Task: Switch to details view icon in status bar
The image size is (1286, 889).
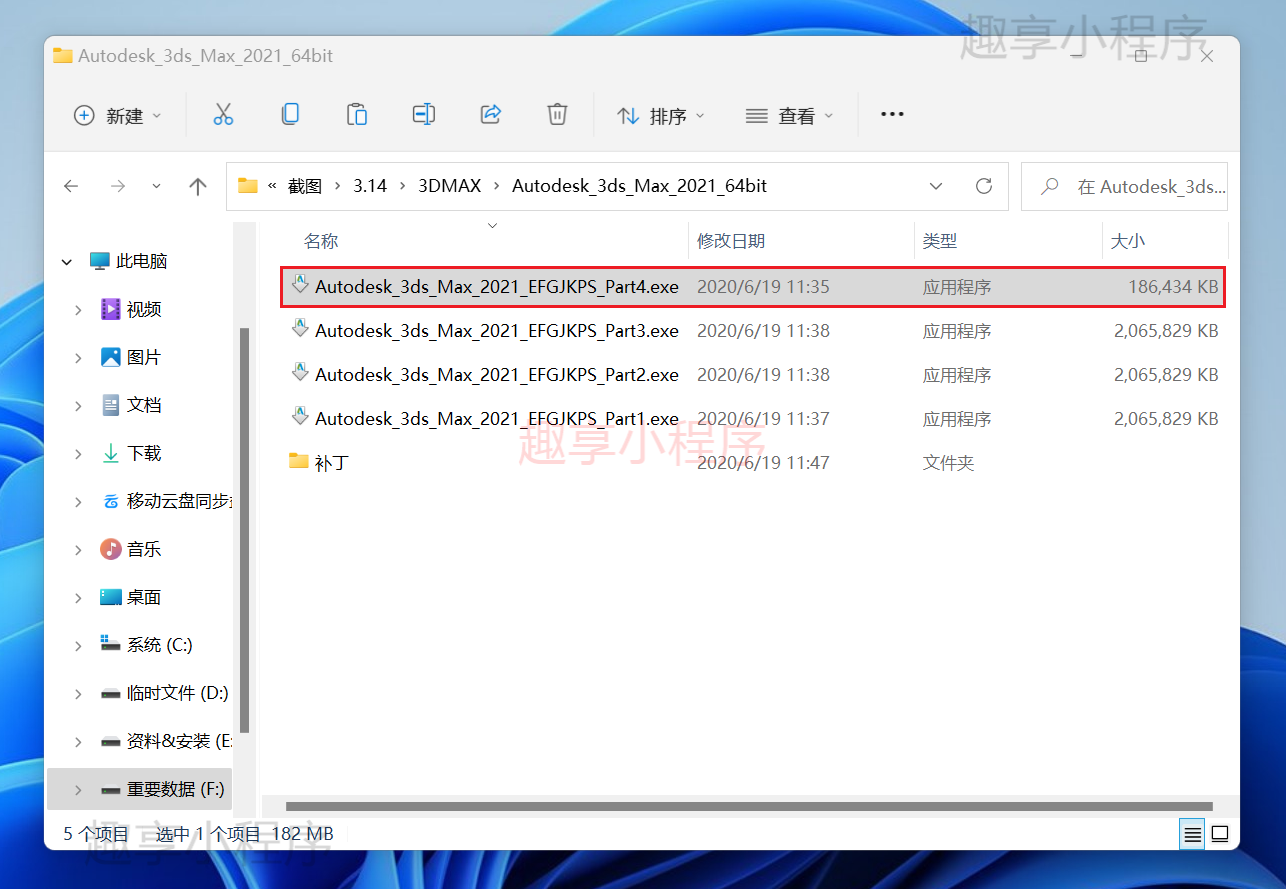Action: [1192, 834]
